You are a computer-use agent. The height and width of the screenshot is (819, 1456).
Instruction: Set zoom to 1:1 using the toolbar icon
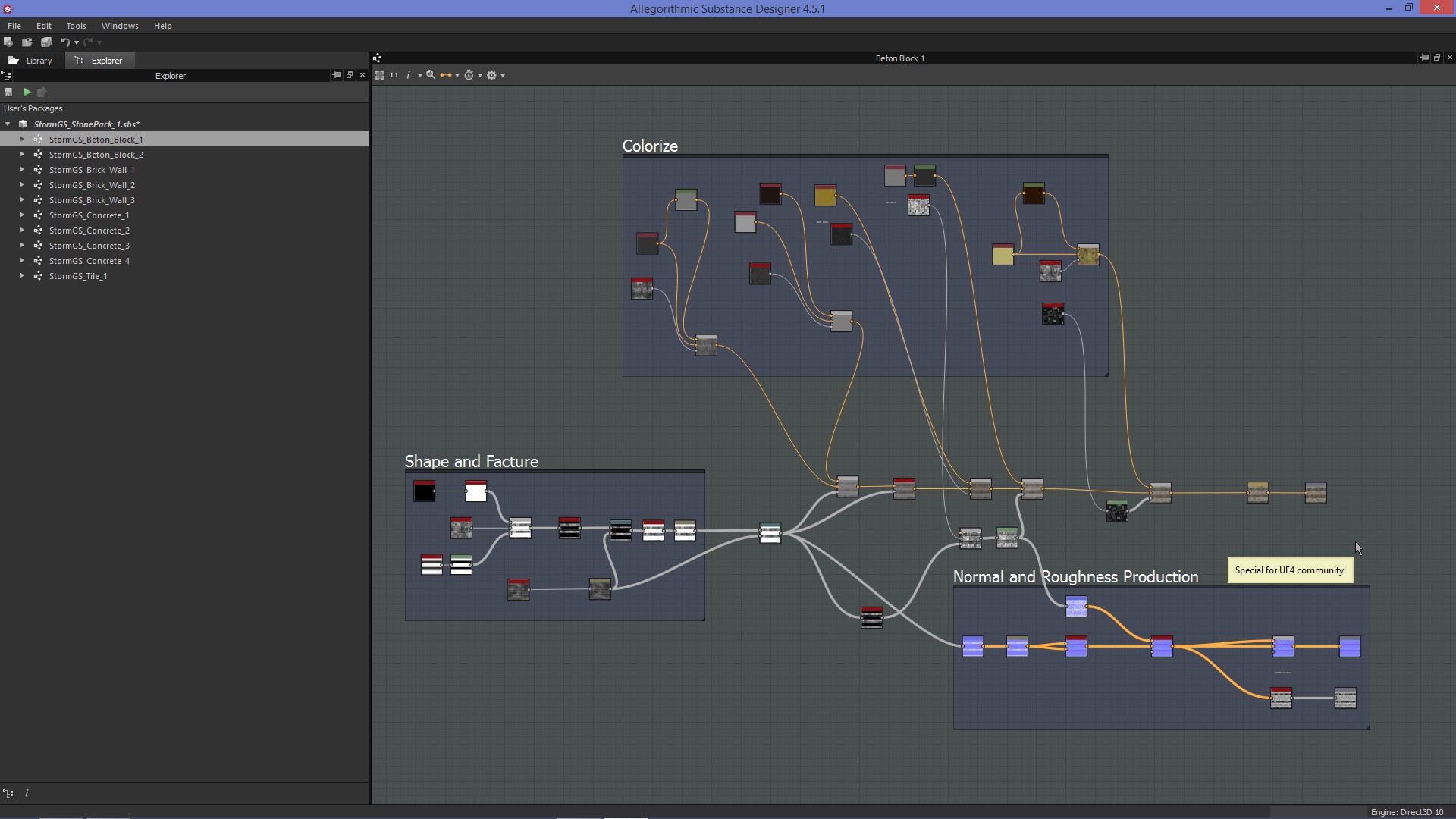pyautogui.click(x=394, y=75)
